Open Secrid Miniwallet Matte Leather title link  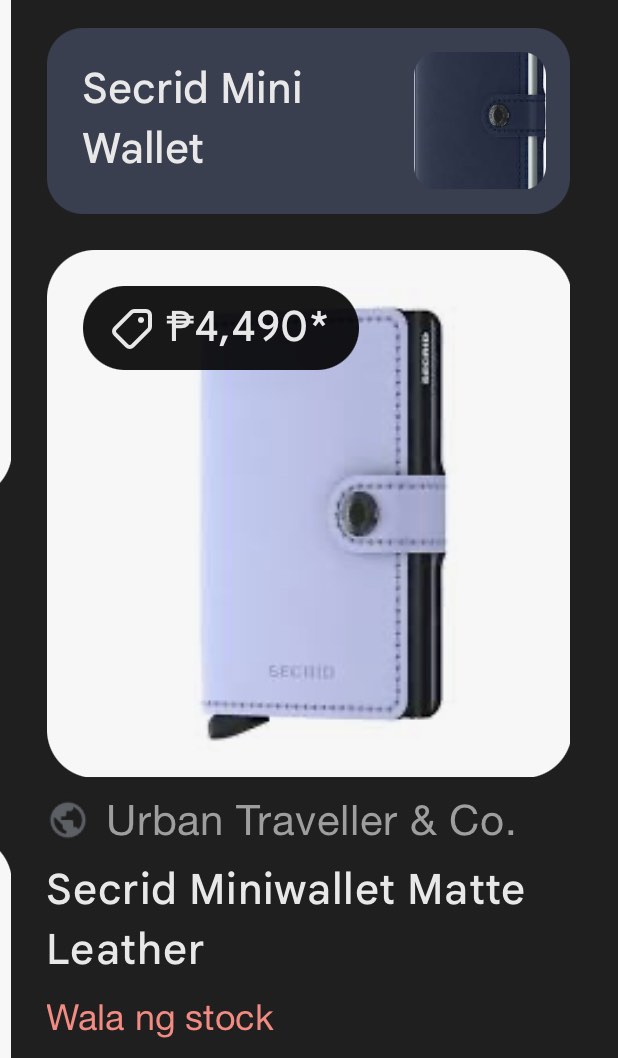click(x=285, y=918)
